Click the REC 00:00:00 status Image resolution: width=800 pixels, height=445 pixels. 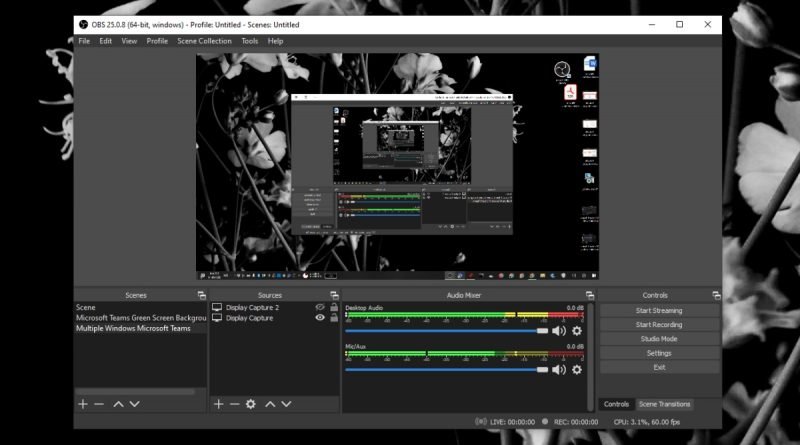tap(576, 422)
